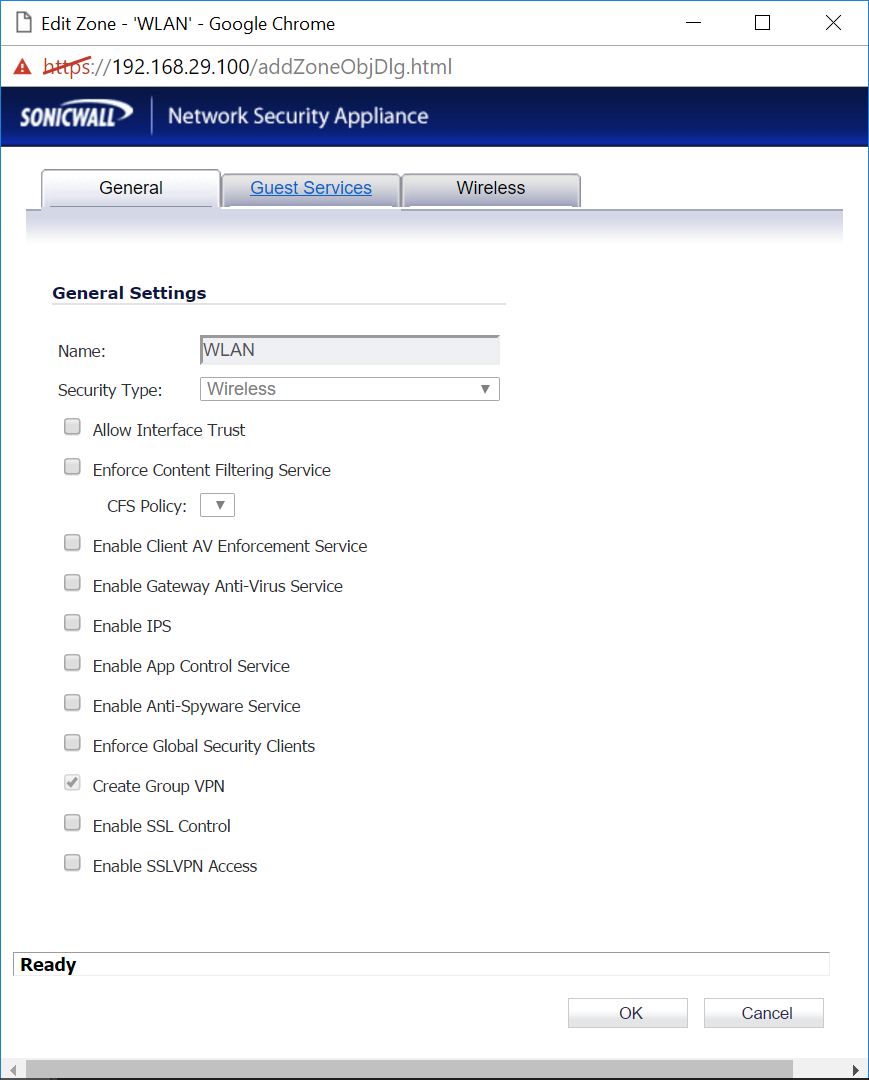
Task: Check Enforce Content Filtering Service
Action: [x=71, y=466]
